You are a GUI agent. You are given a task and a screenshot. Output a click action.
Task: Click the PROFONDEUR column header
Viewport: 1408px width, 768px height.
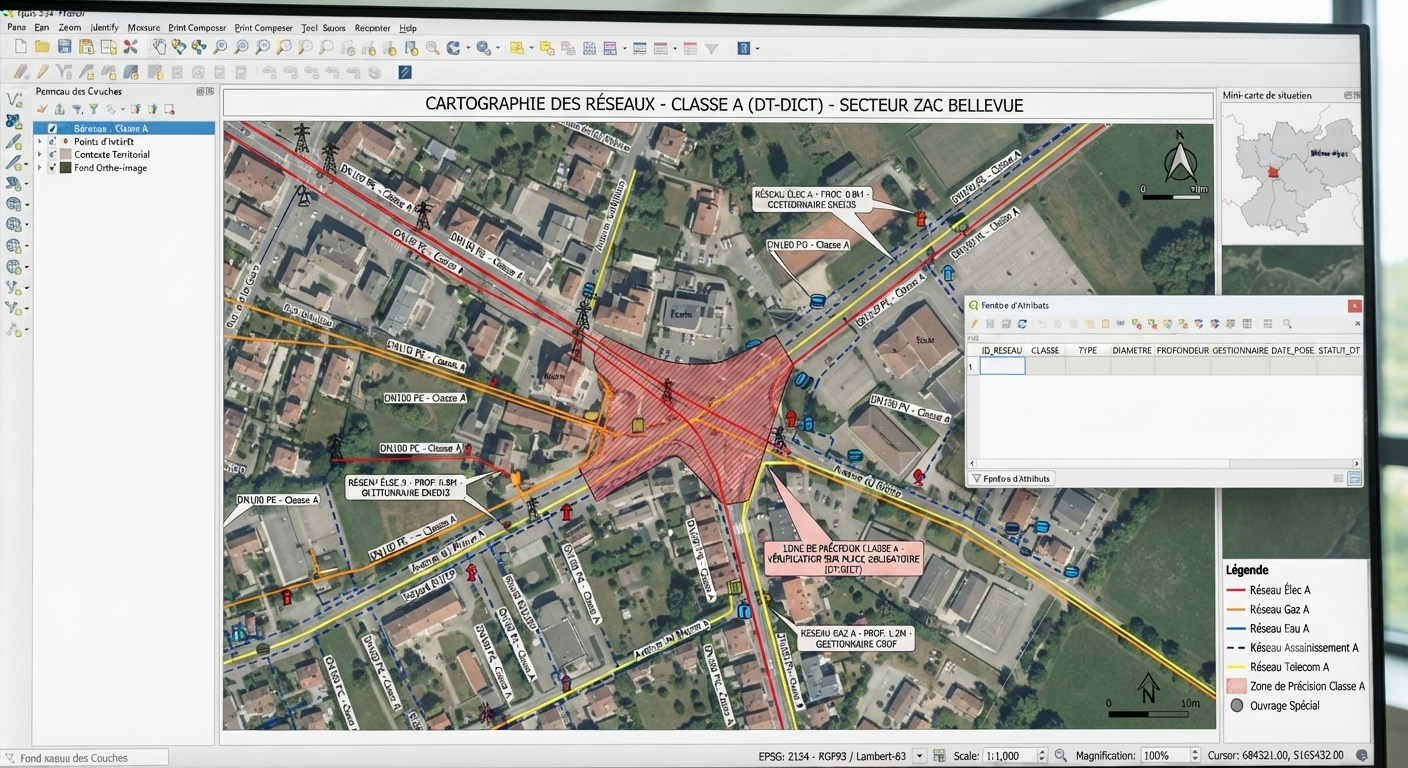pyautogui.click(x=1183, y=351)
